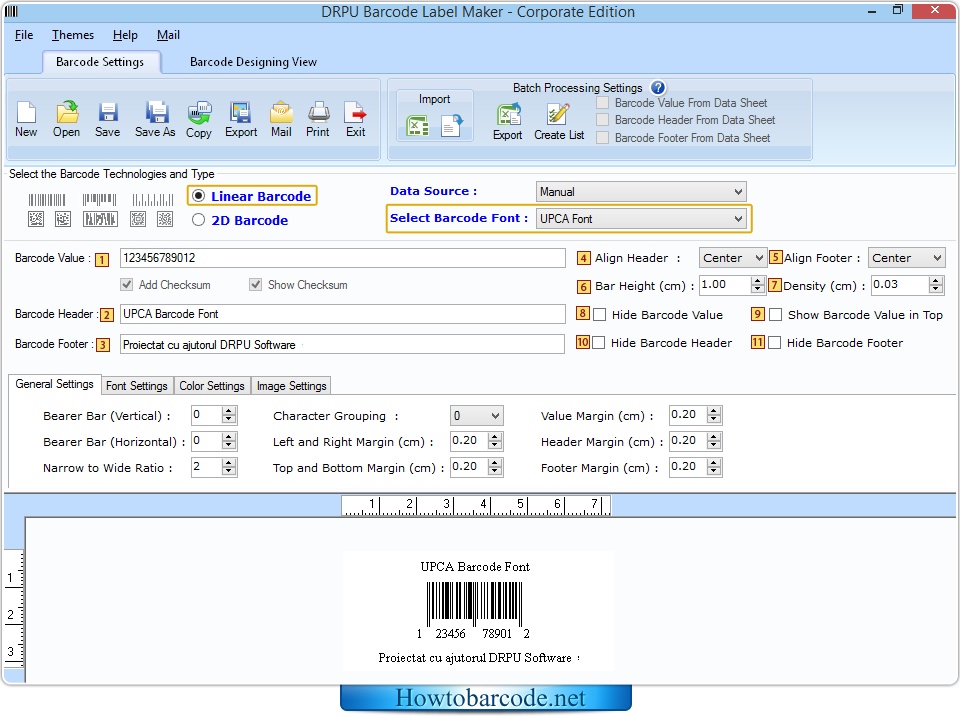This screenshot has height=717, width=960.
Task: Open the General Settings tab
Action: click(54, 384)
